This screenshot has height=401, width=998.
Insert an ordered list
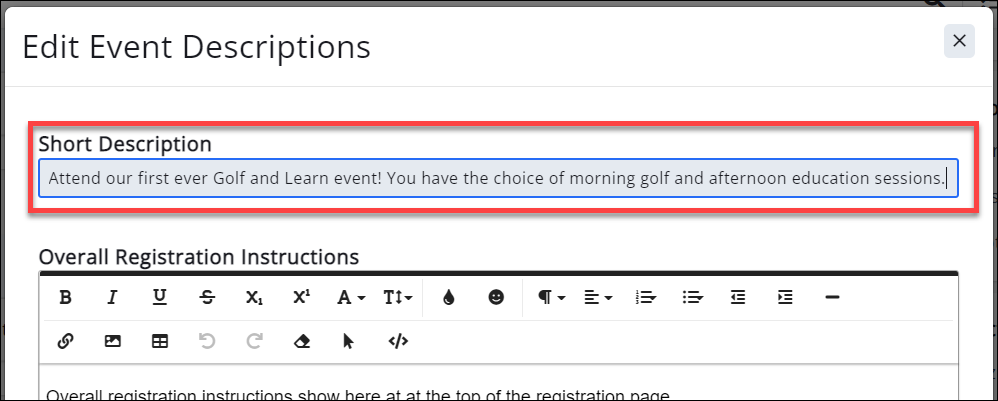[x=645, y=297]
